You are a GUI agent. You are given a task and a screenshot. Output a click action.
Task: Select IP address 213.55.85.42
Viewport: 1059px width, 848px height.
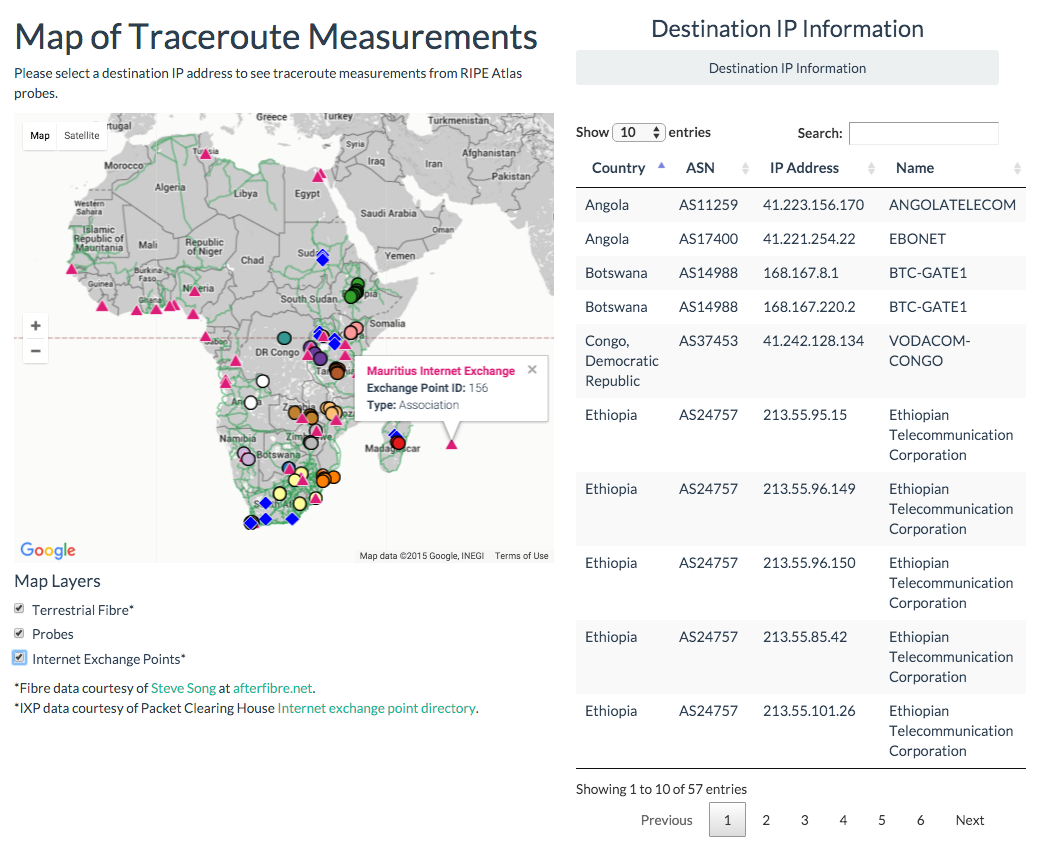click(x=805, y=637)
